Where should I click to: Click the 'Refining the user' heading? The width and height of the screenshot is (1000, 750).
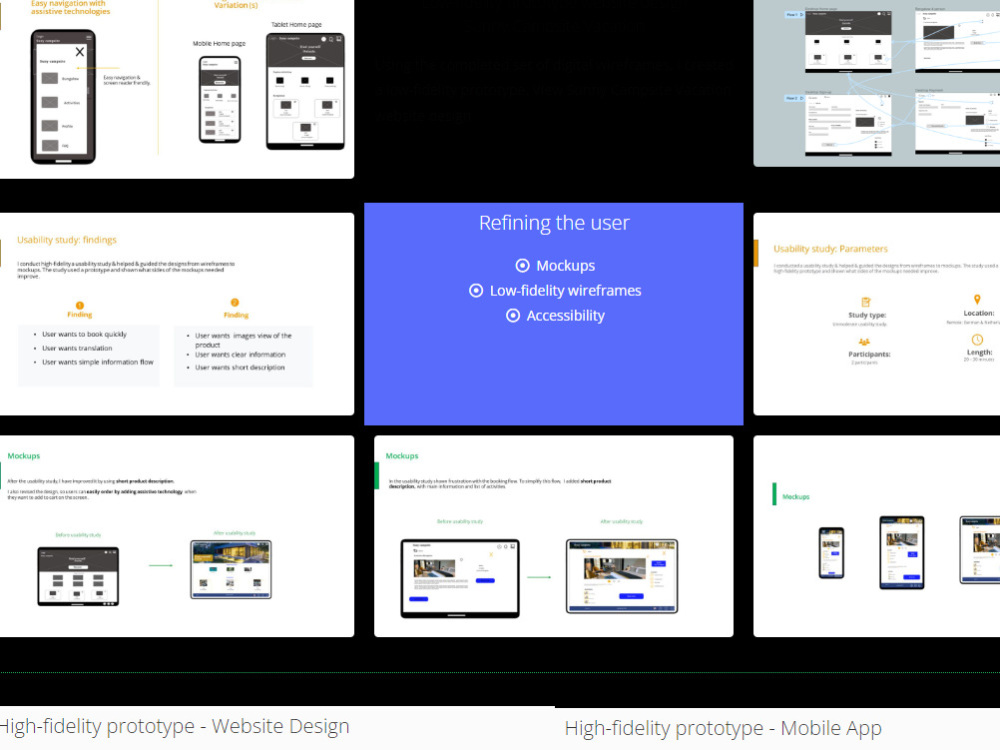[x=554, y=223]
